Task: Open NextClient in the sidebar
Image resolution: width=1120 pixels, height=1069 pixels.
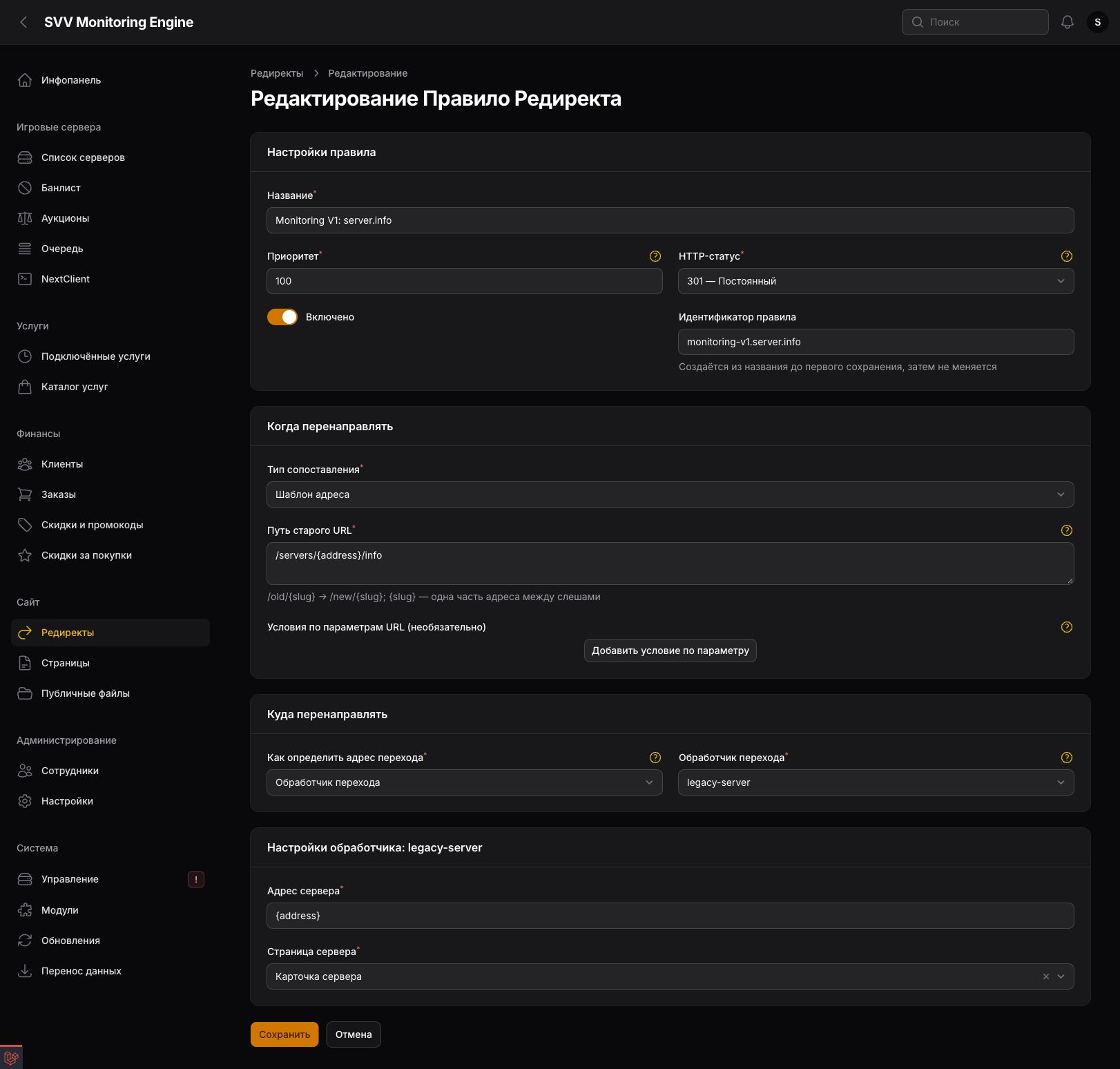Action: [x=110, y=279]
